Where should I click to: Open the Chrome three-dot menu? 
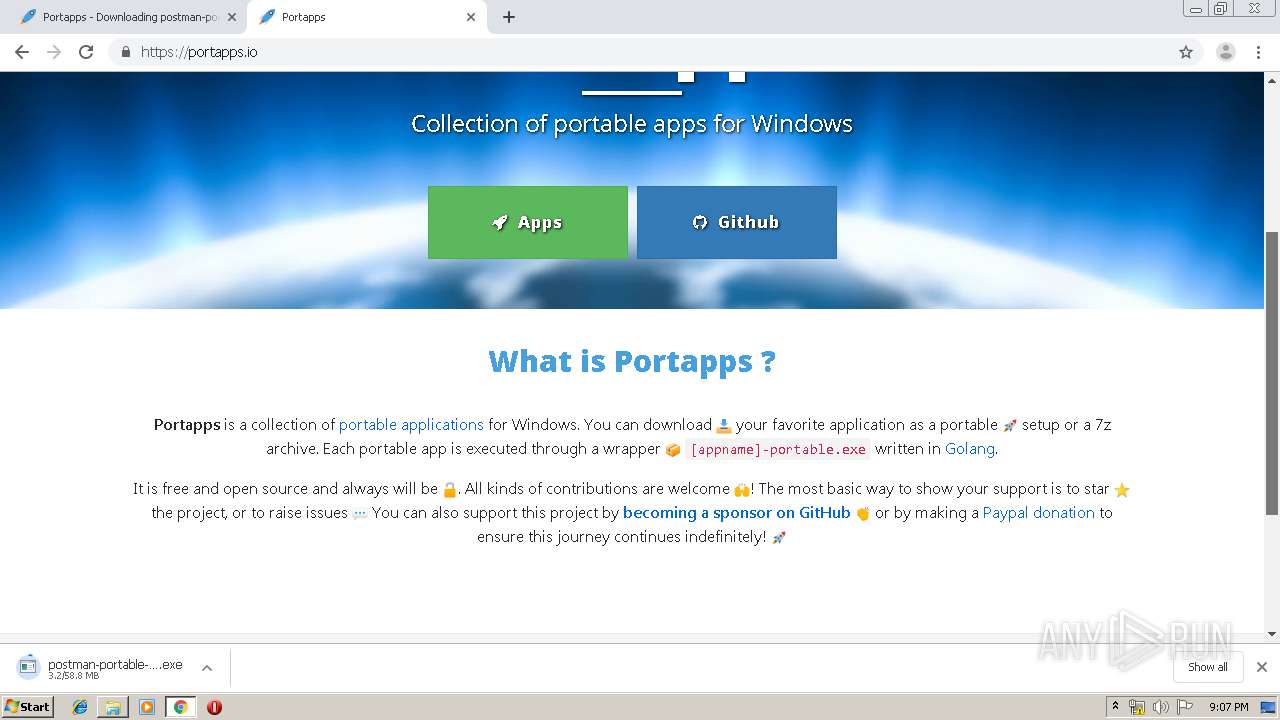[1259, 52]
